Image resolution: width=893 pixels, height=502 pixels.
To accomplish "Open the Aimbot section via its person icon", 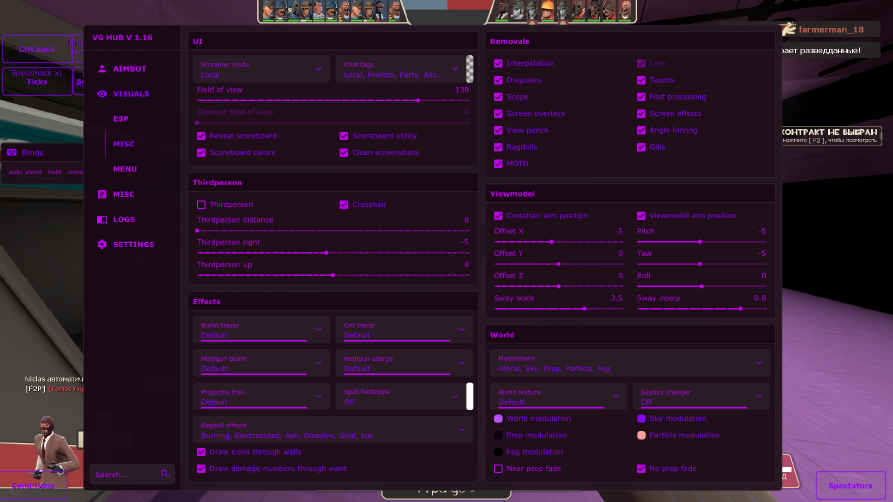I will tap(102, 68).
